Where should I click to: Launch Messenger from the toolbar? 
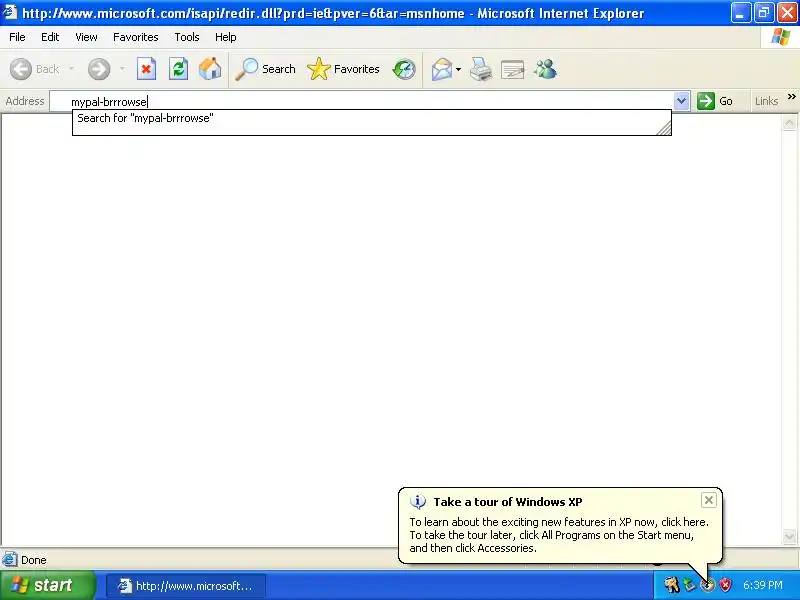[545, 69]
